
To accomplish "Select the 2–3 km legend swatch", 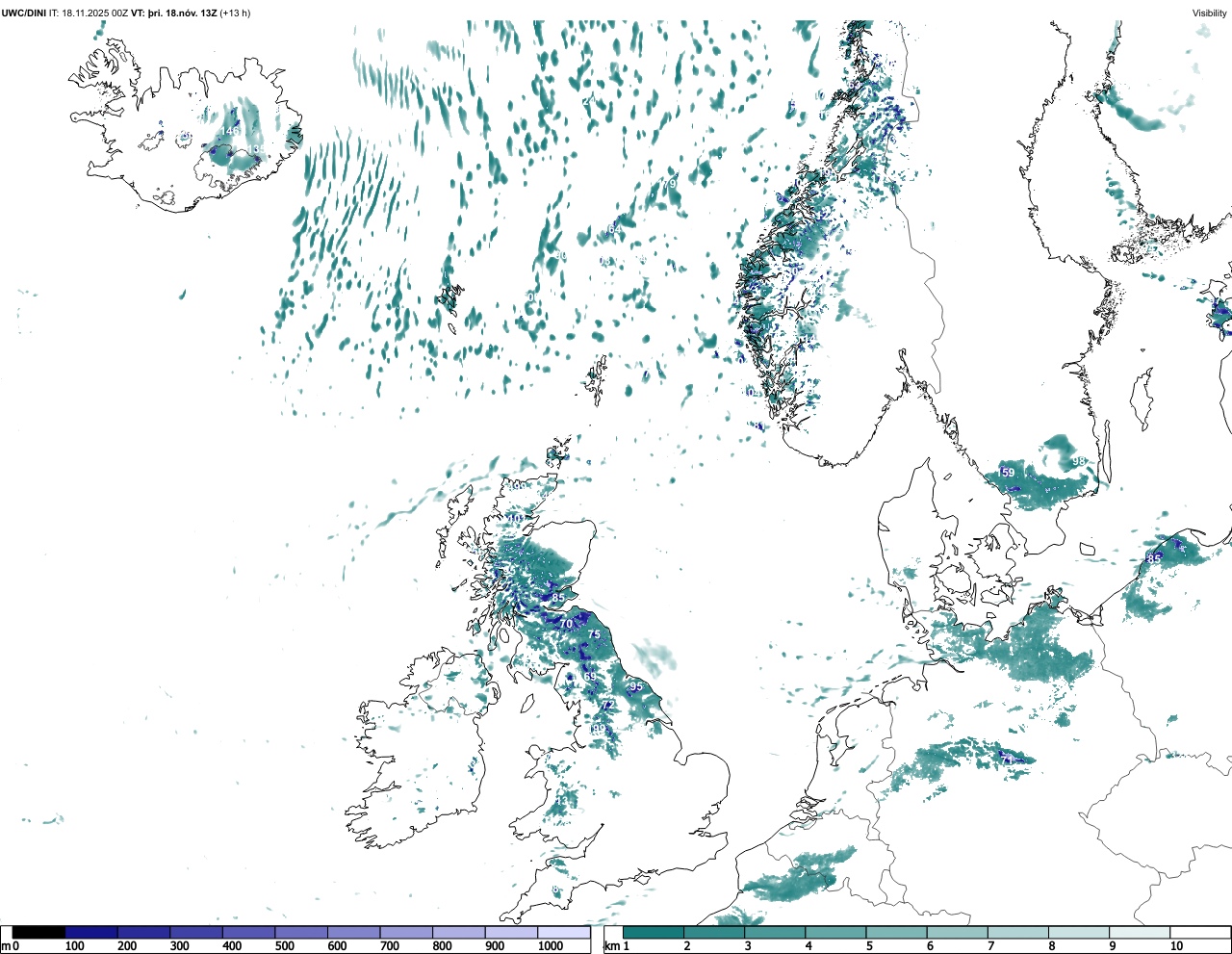I will pos(714,932).
